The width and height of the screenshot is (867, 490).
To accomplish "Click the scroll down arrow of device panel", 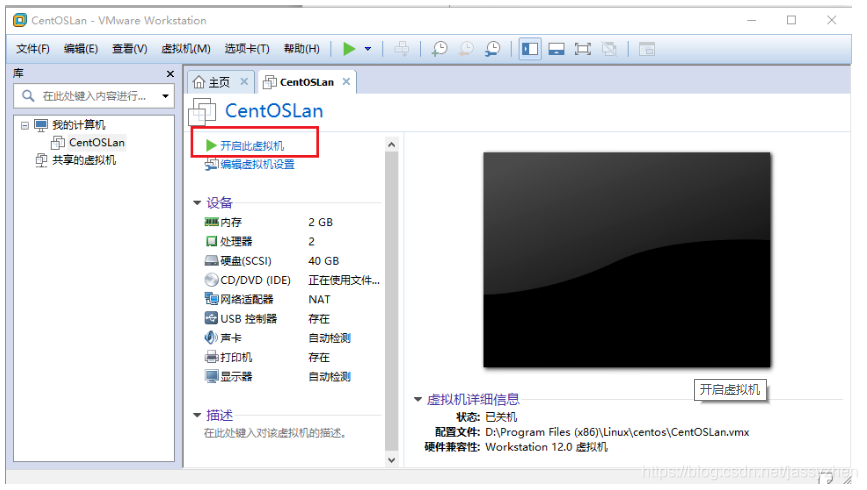I will click(x=391, y=460).
